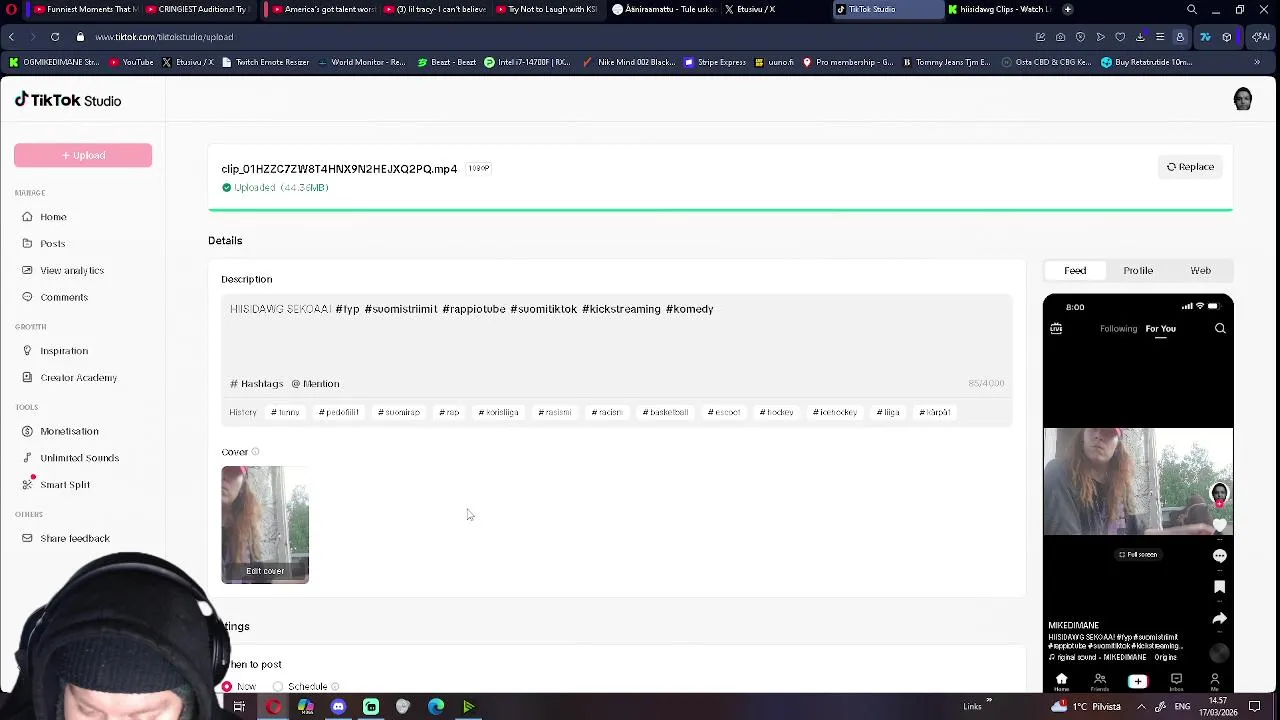Click inside the description text field

tap(617, 334)
